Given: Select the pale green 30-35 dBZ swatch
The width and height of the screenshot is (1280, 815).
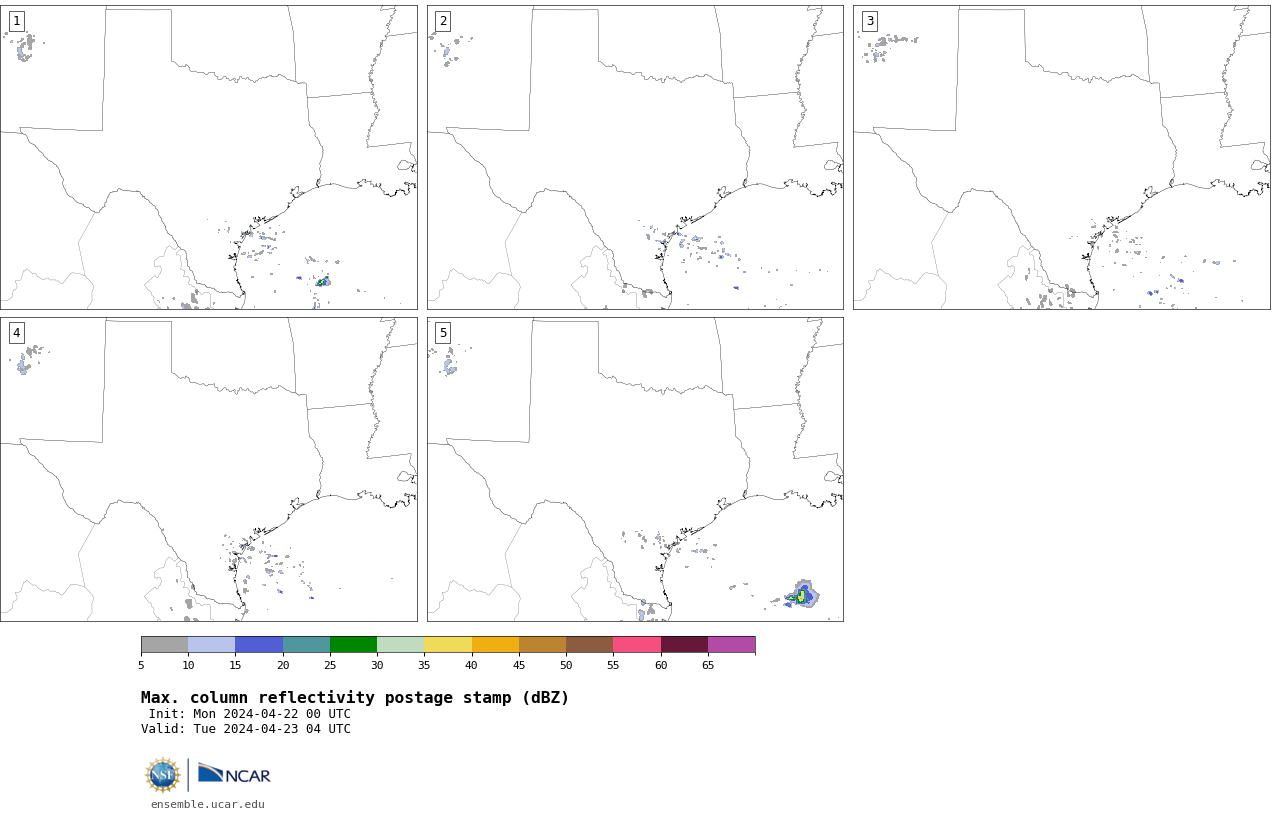Looking at the screenshot, I should tap(400, 645).
